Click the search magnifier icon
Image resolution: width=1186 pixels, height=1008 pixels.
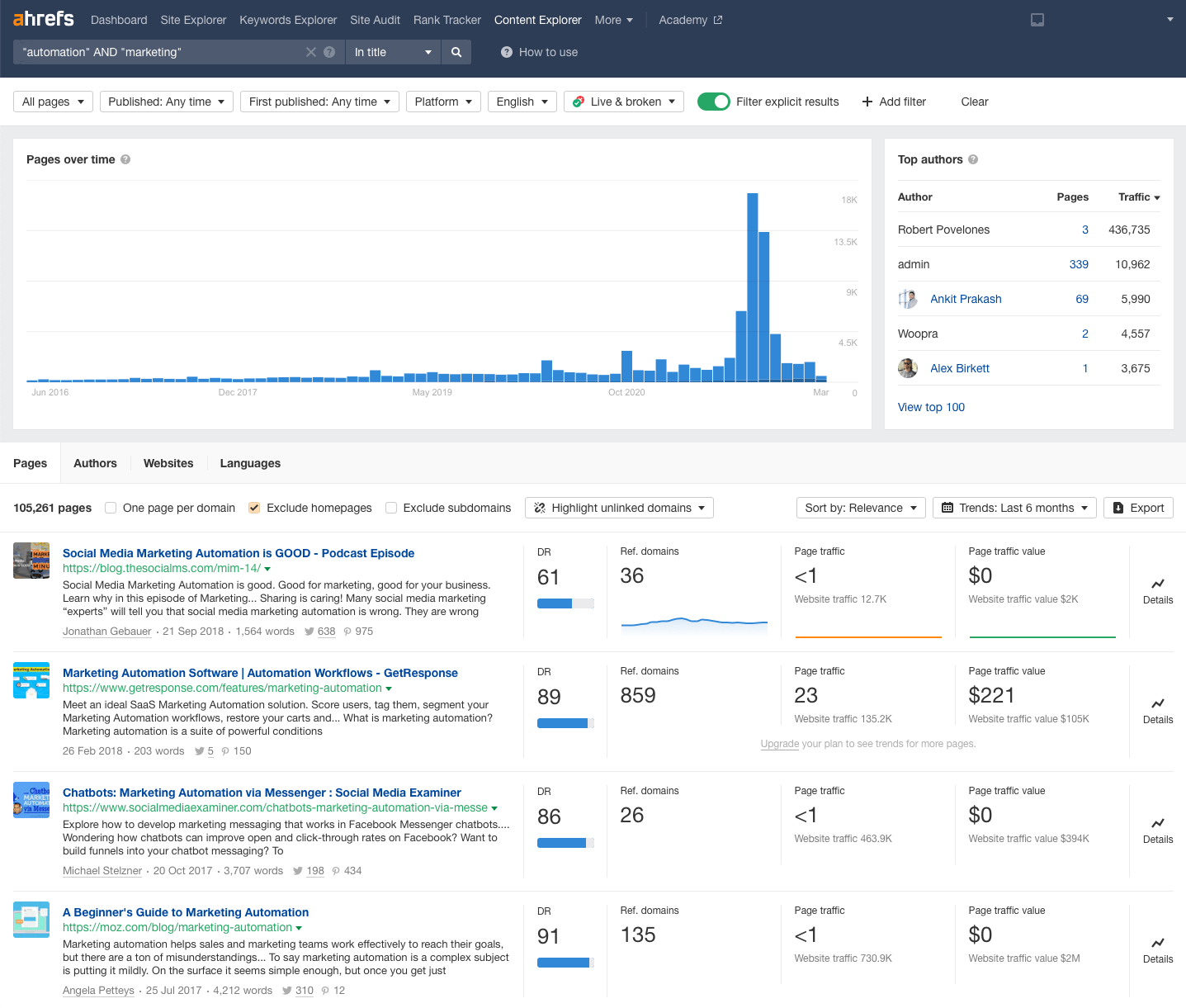456,51
